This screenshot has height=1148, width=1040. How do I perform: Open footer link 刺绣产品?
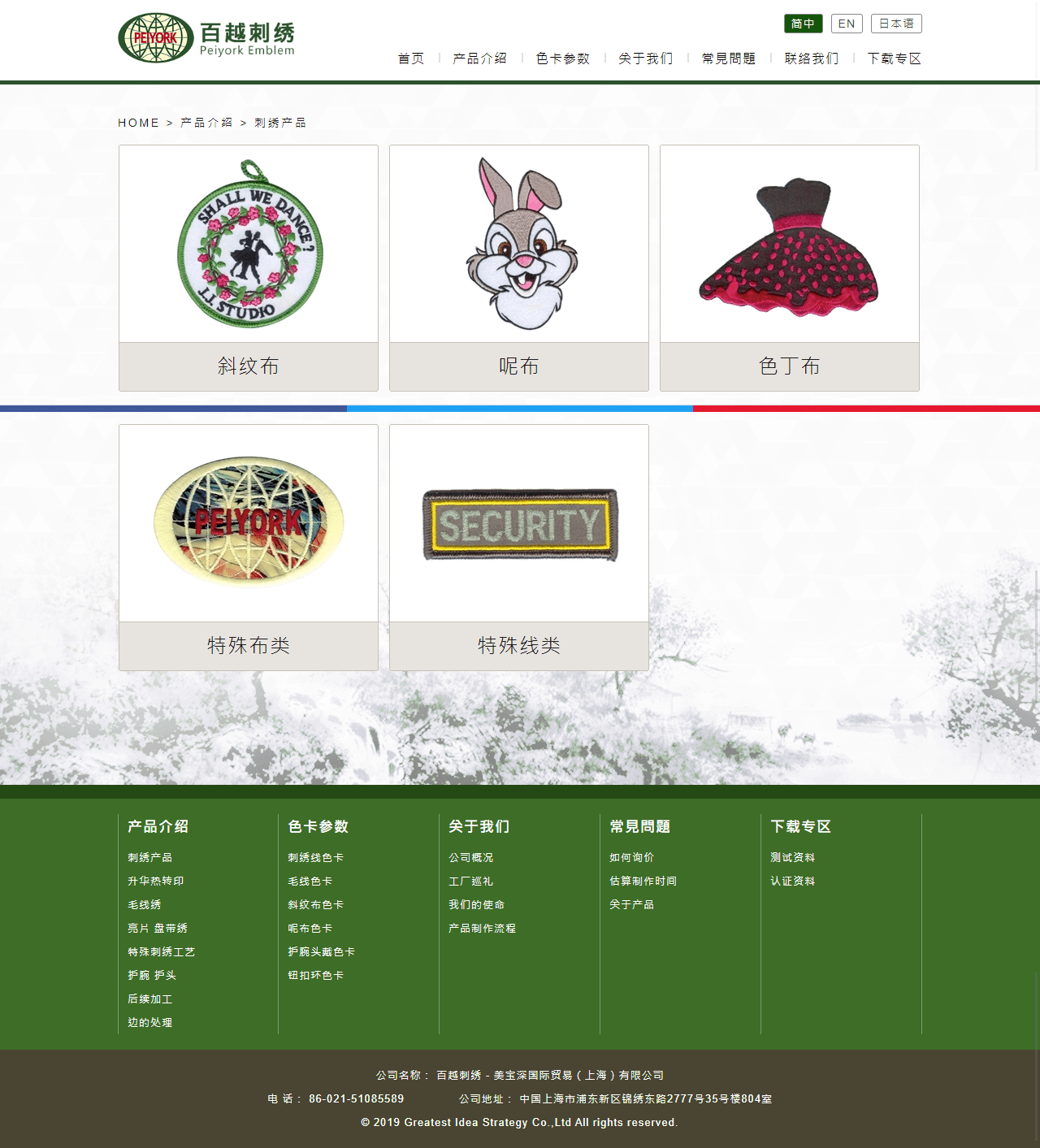150,857
